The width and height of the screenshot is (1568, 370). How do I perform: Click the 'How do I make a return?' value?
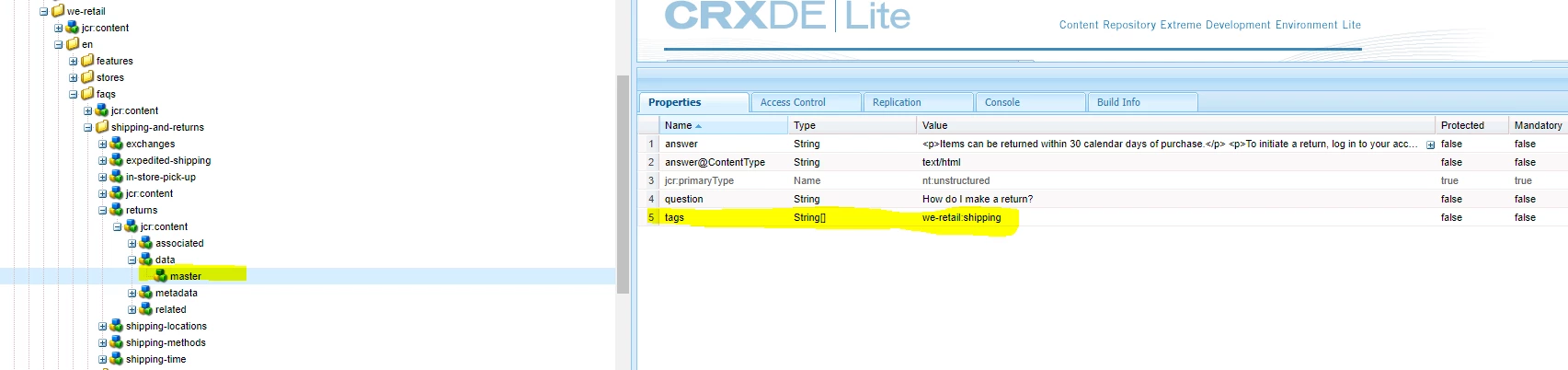[x=978, y=199]
